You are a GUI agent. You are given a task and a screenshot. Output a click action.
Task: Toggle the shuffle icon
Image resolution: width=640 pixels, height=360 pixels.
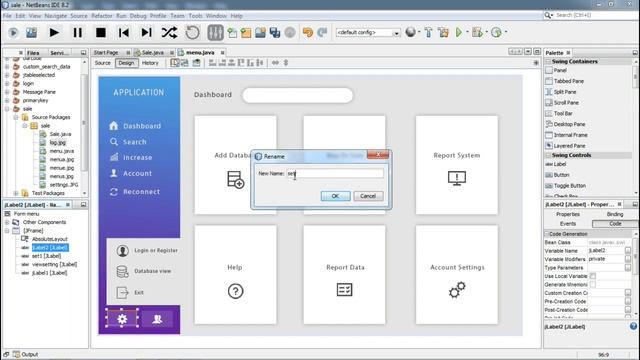click(169, 33)
